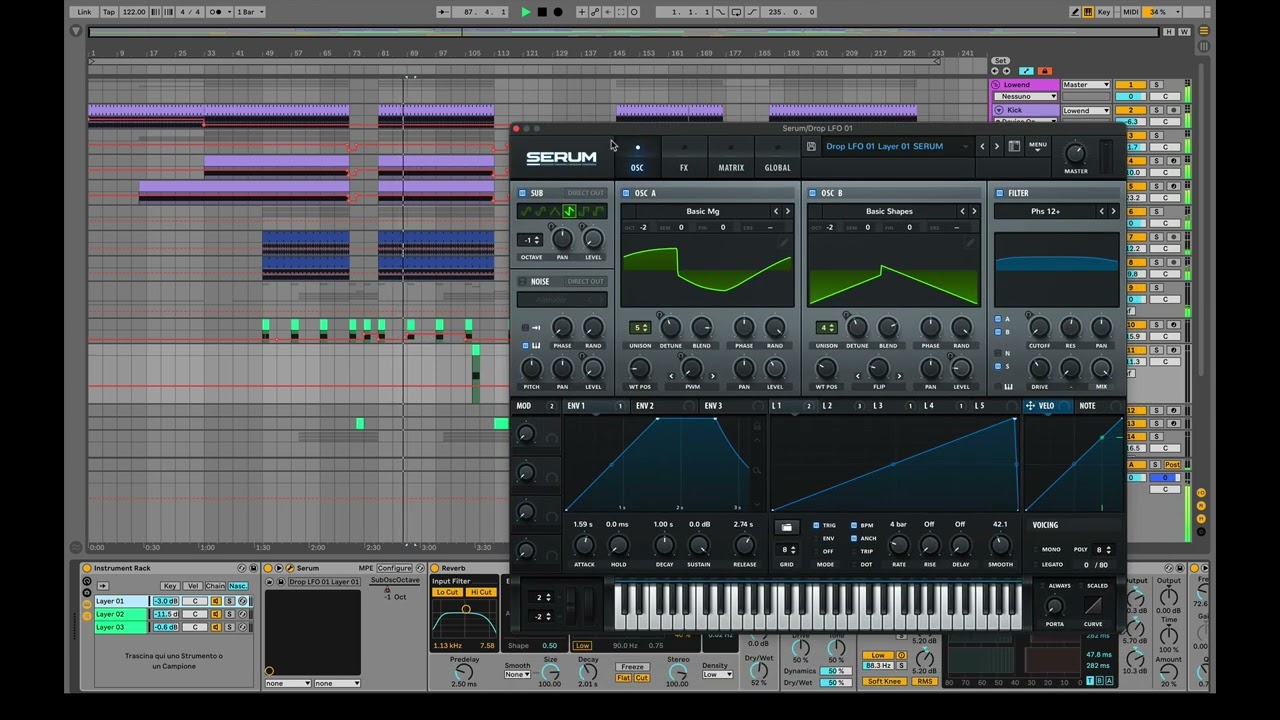Open Serum preset save disk icon
Viewport: 1280px width, 720px height.
point(811,146)
